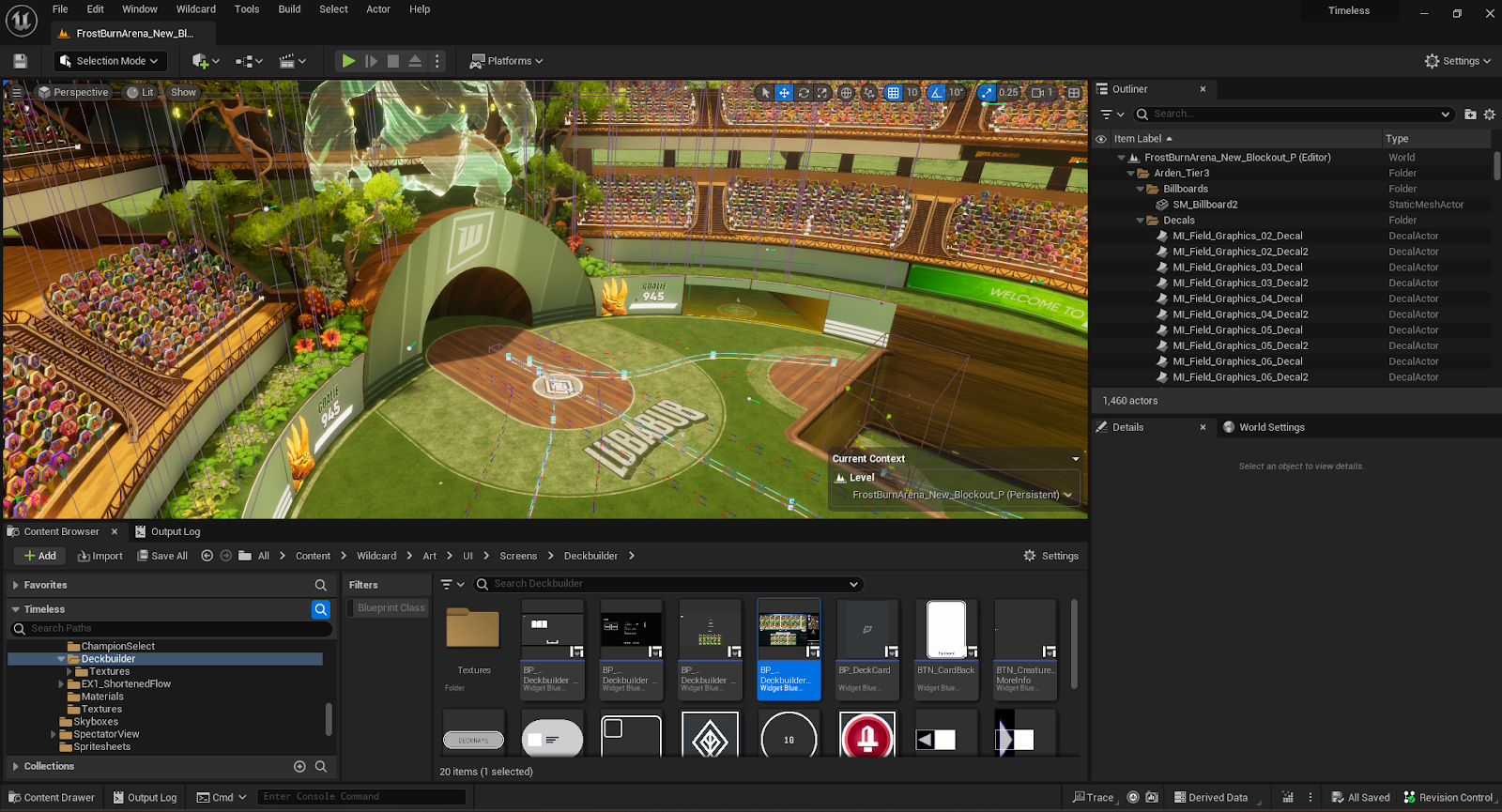
Task: Open the Build menu
Action: point(289,9)
